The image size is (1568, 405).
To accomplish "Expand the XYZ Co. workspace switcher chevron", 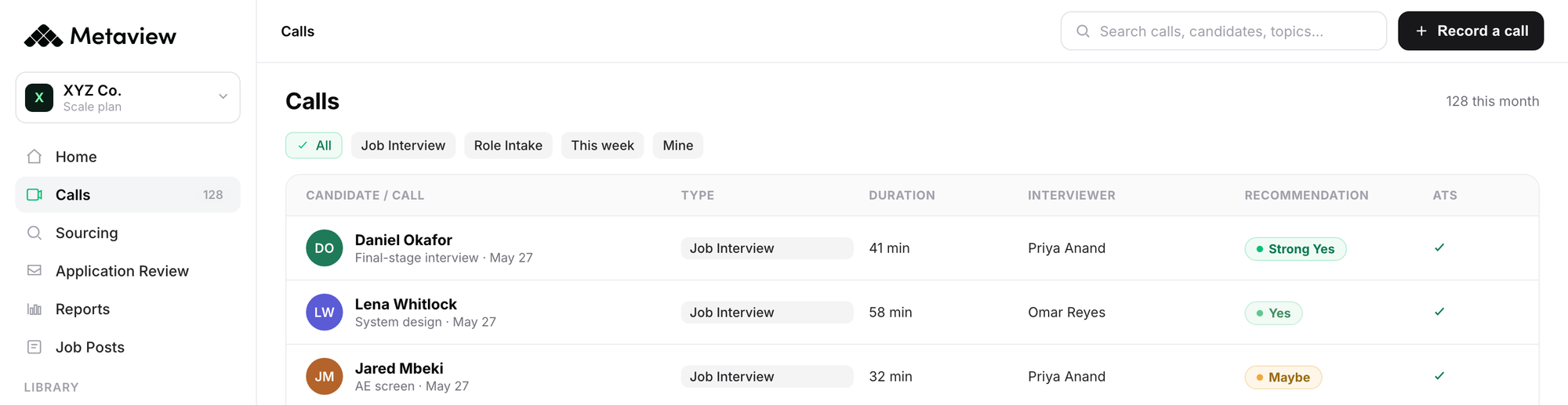I will [223, 96].
